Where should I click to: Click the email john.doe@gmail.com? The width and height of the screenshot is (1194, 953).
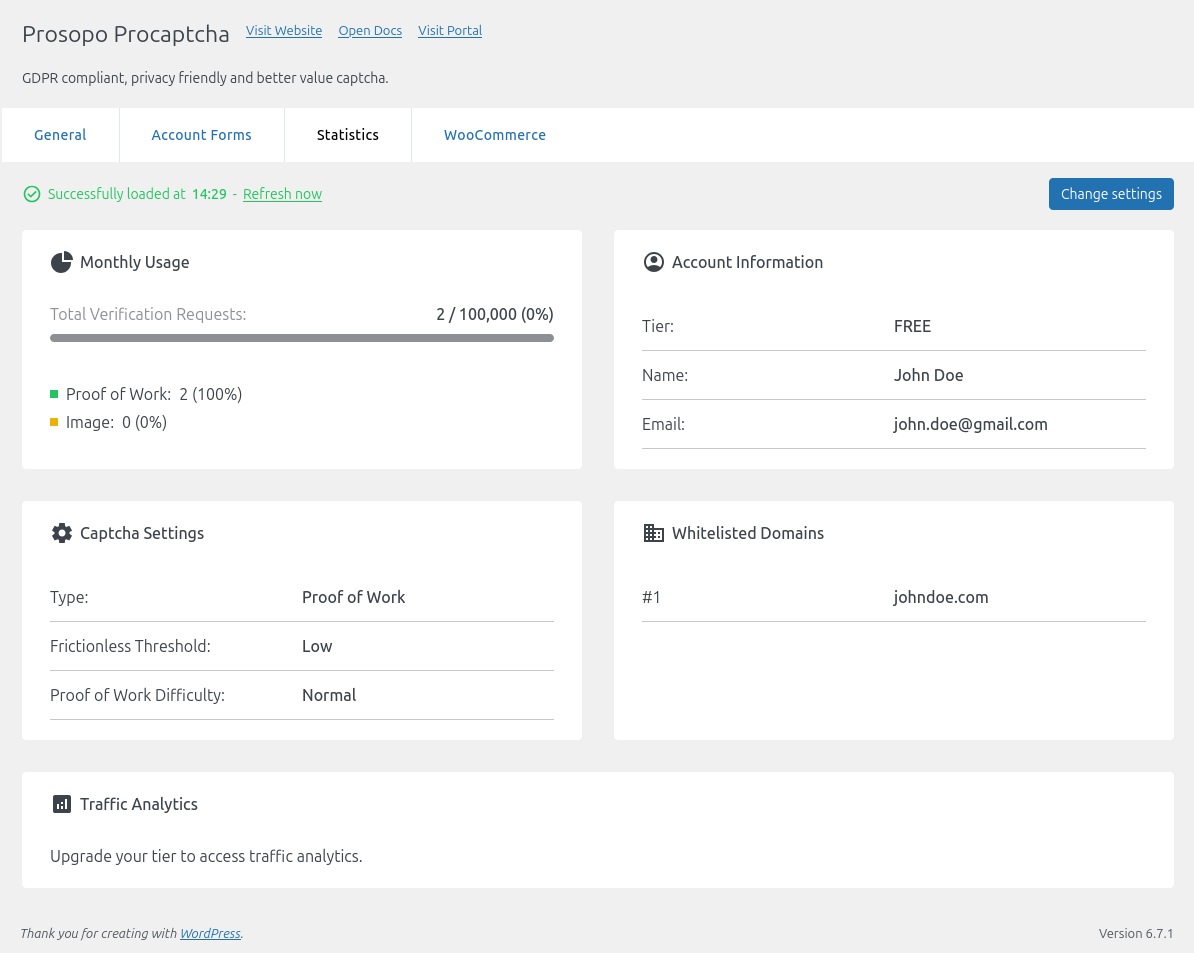click(970, 424)
